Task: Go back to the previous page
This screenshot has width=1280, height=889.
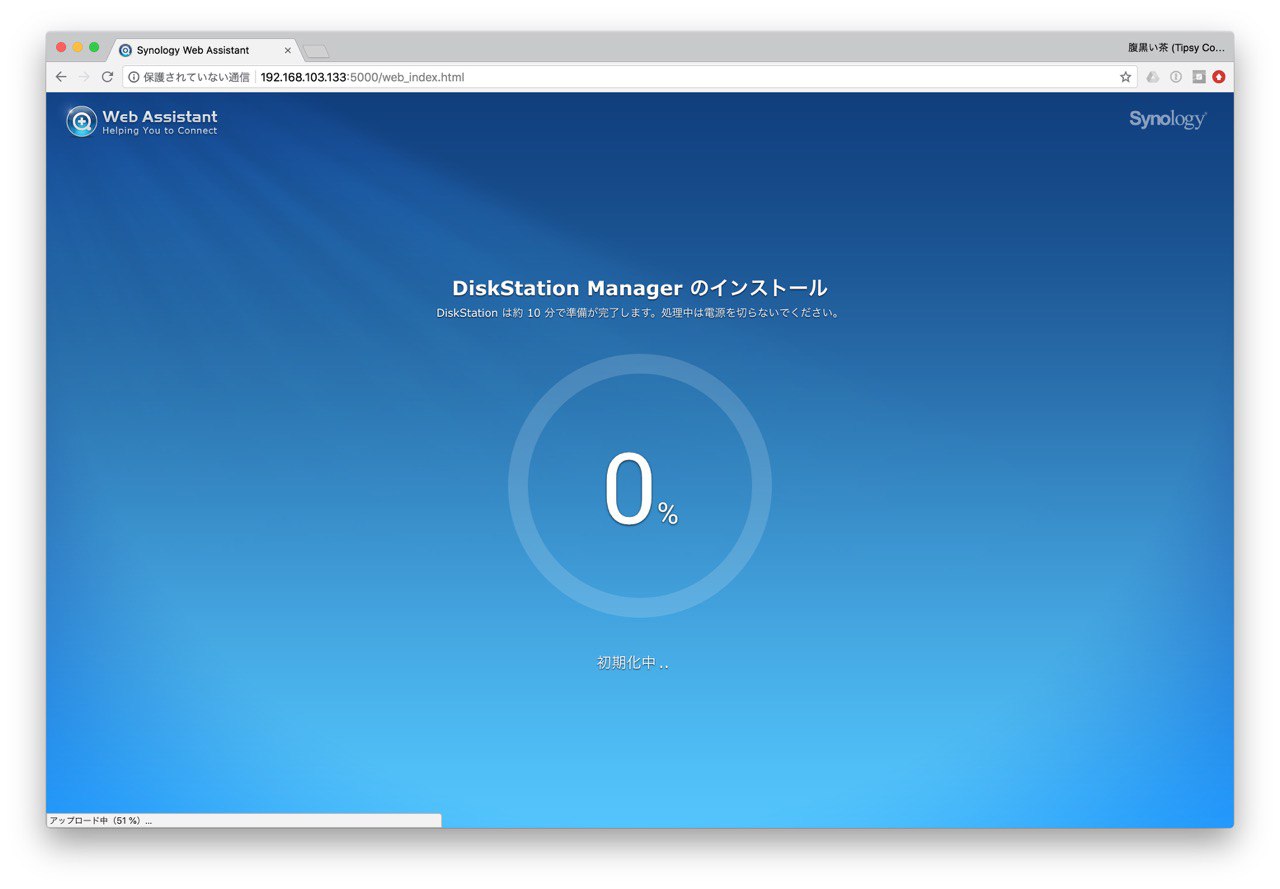Action: point(61,77)
